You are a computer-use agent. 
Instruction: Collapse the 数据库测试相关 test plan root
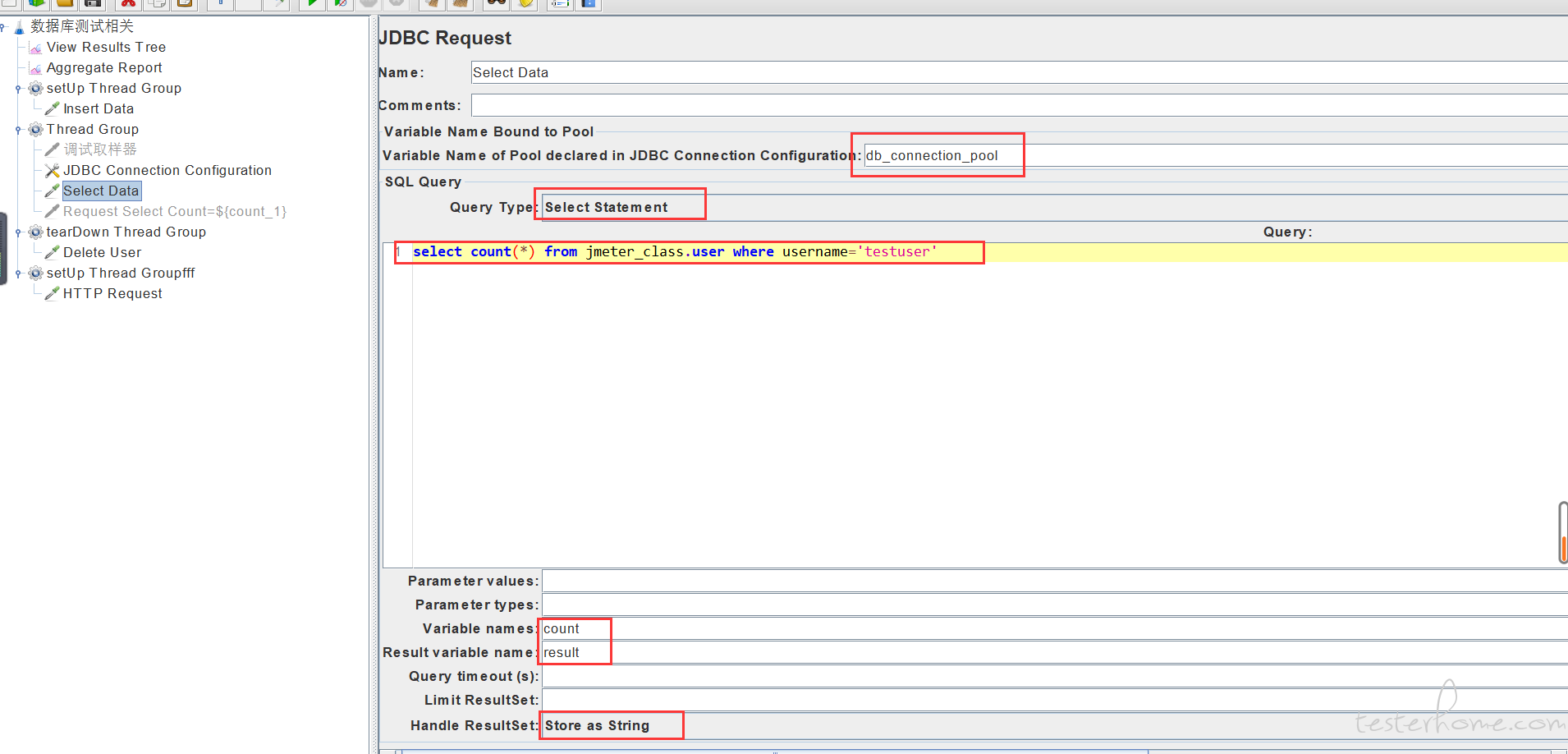click(x=3, y=27)
